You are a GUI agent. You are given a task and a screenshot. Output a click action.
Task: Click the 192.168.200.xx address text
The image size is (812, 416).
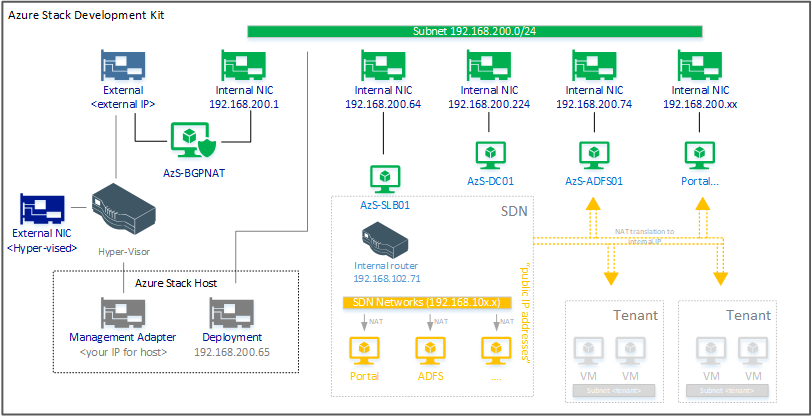coord(700,104)
